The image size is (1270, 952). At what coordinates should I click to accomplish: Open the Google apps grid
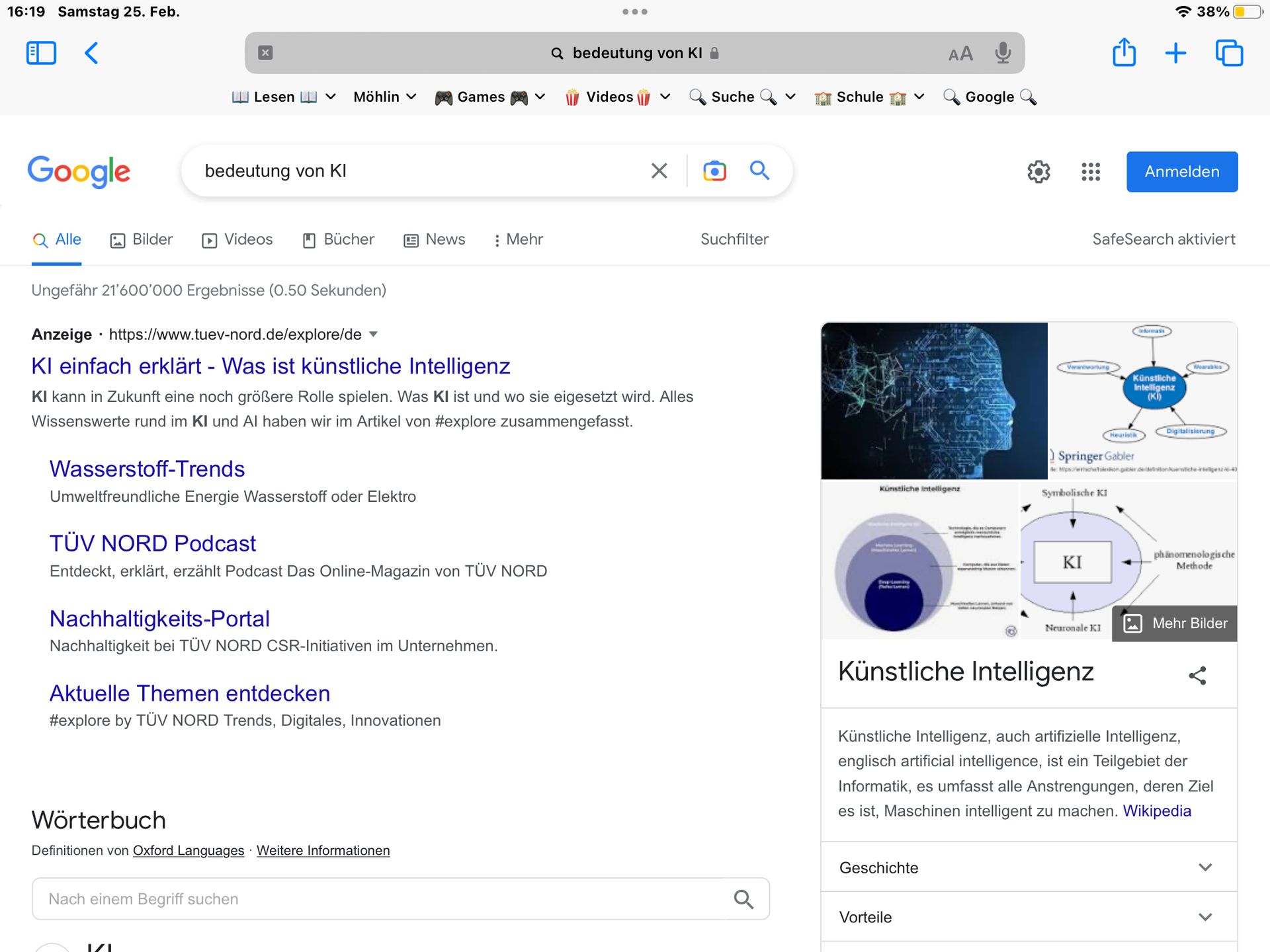1091,172
